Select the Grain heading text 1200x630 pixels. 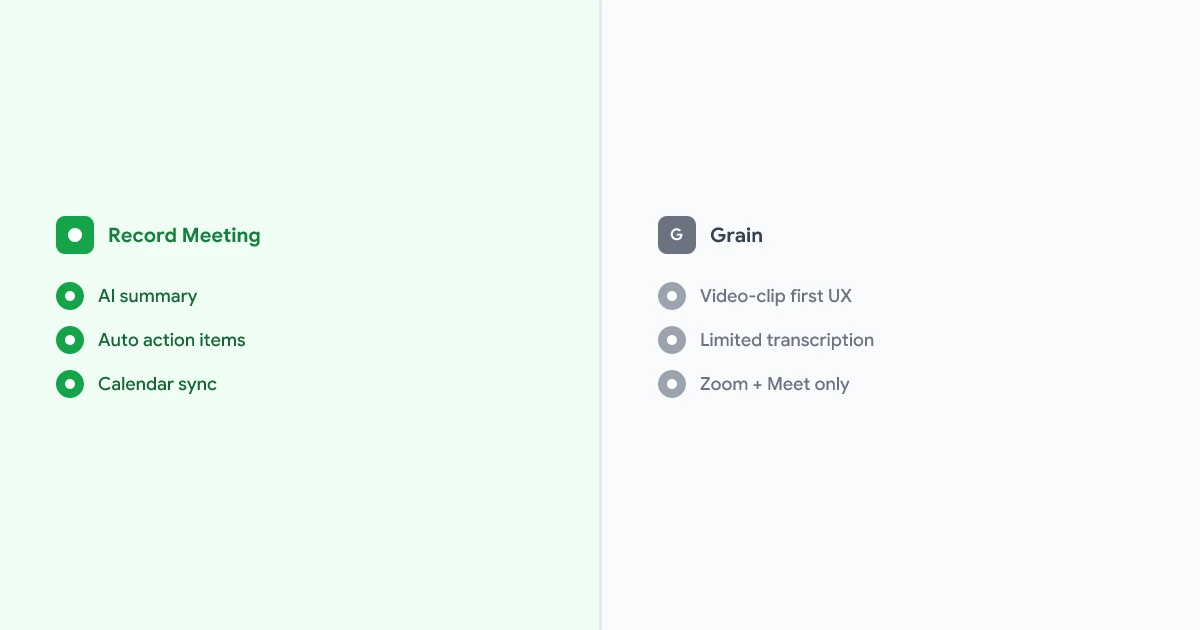pos(736,236)
